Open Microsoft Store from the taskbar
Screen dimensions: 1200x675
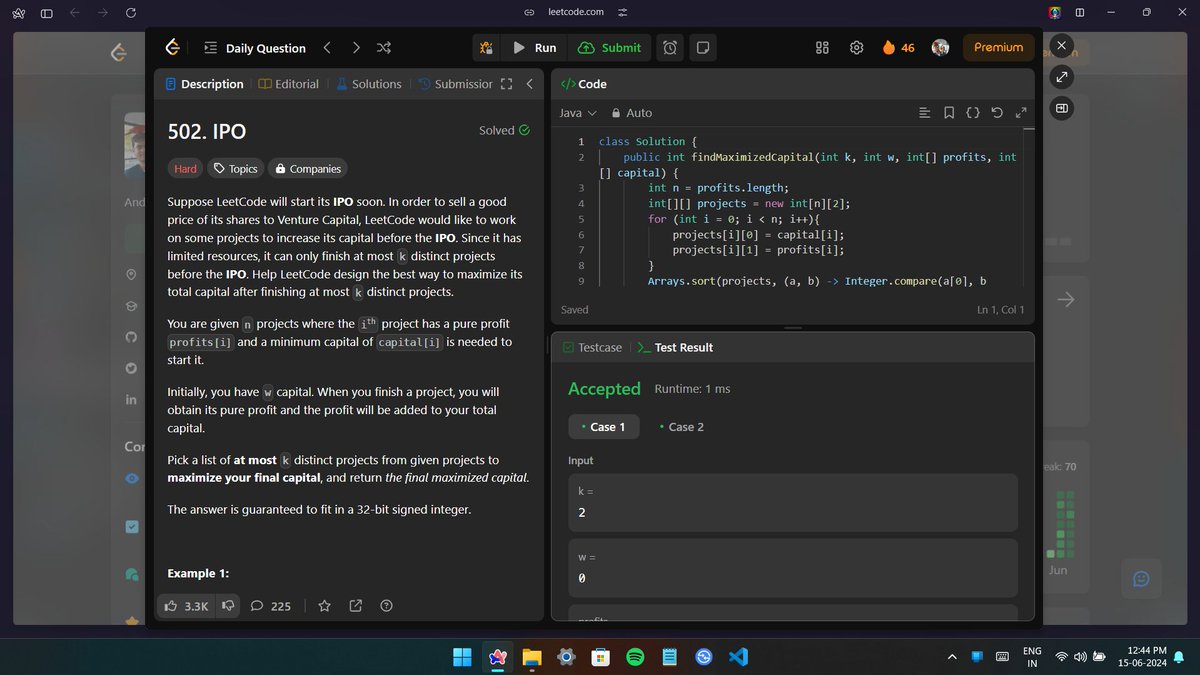click(600, 657)
